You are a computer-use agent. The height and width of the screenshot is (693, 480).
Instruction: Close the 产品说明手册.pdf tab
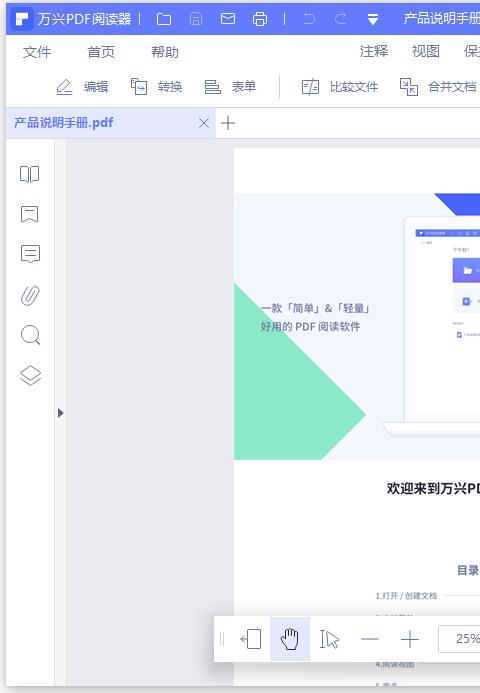click(x=204, y=123)
